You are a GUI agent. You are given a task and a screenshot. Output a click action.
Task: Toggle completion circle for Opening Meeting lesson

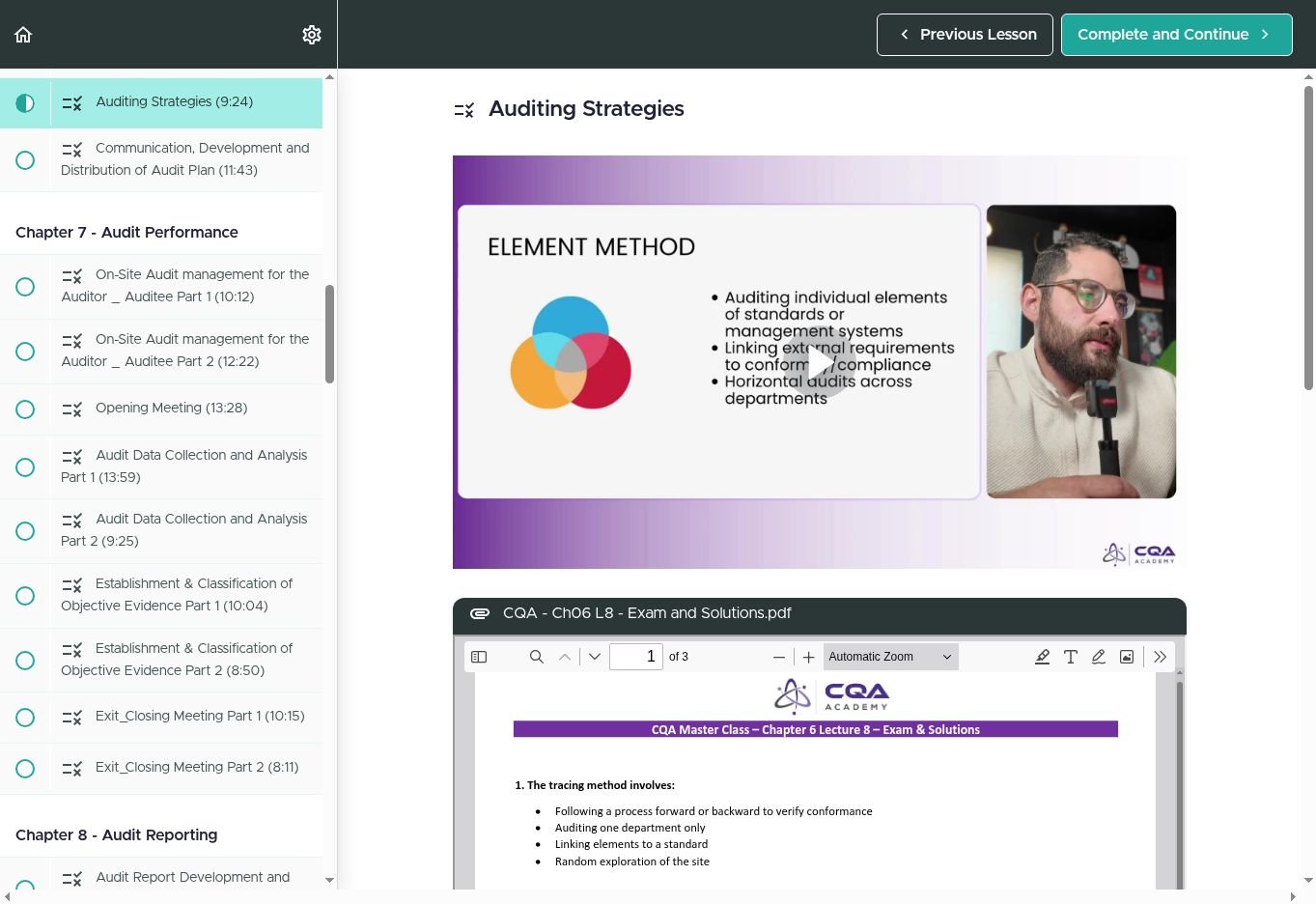tap(25, 410)
